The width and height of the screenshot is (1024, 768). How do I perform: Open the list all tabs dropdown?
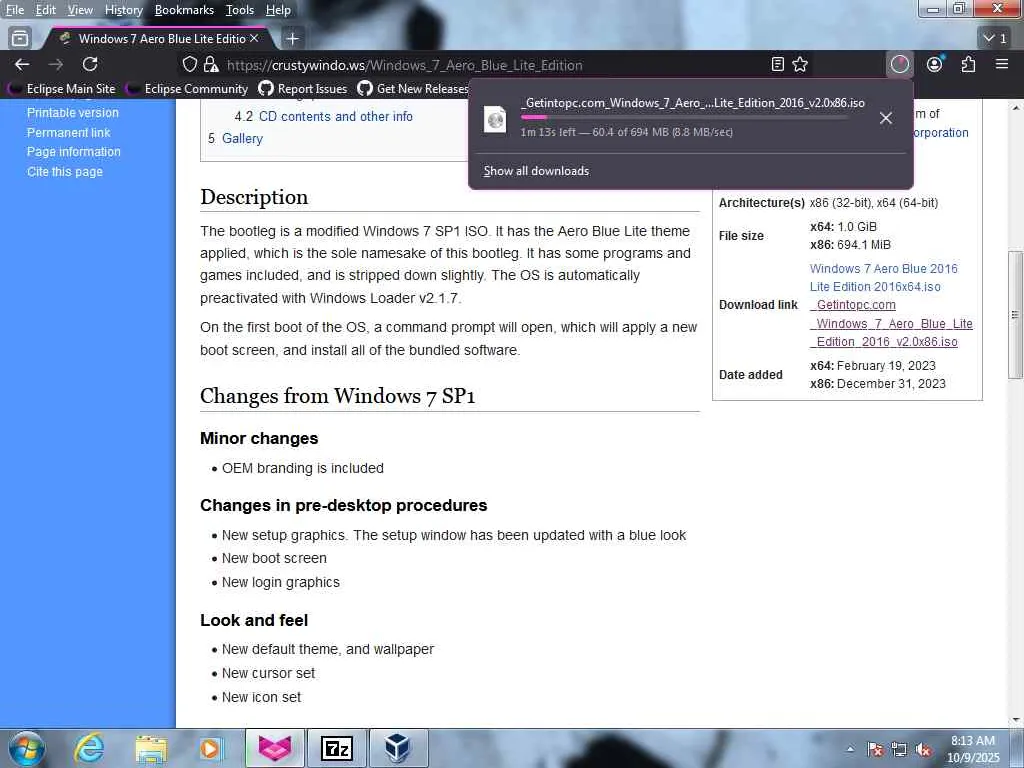coord(995,39)
